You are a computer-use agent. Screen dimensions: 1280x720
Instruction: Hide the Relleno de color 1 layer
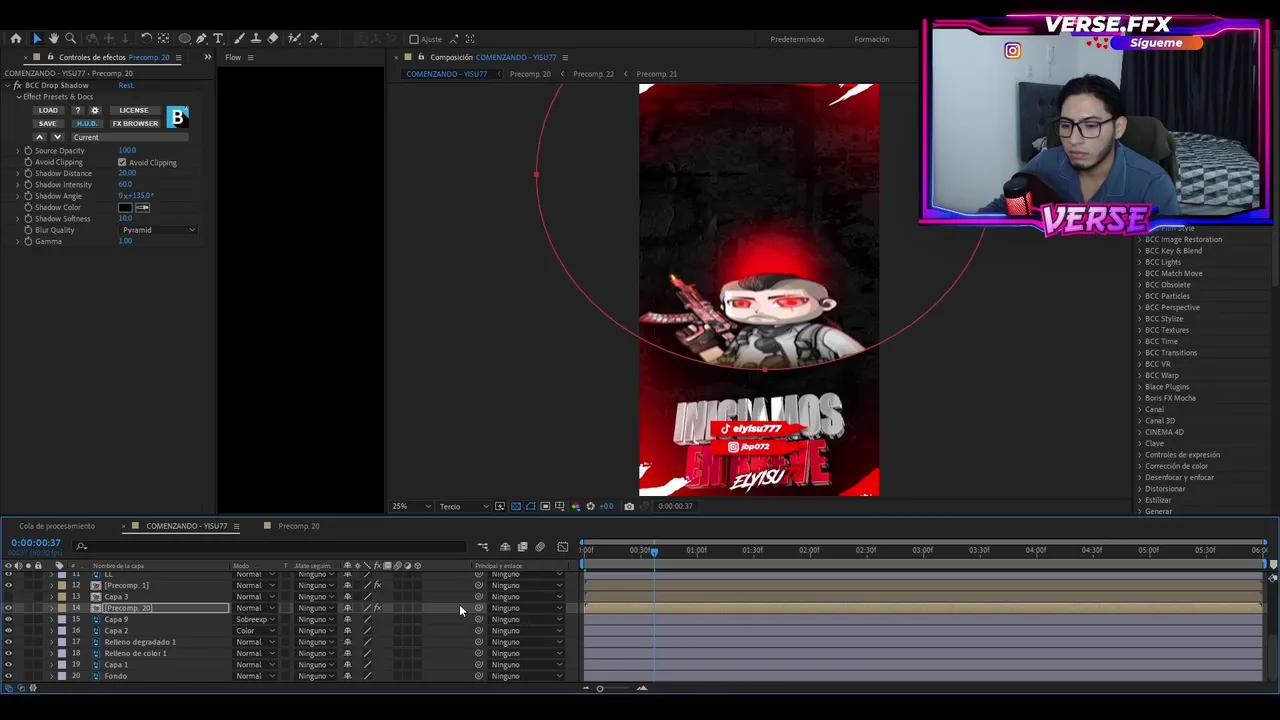click(x=8, y=653)
